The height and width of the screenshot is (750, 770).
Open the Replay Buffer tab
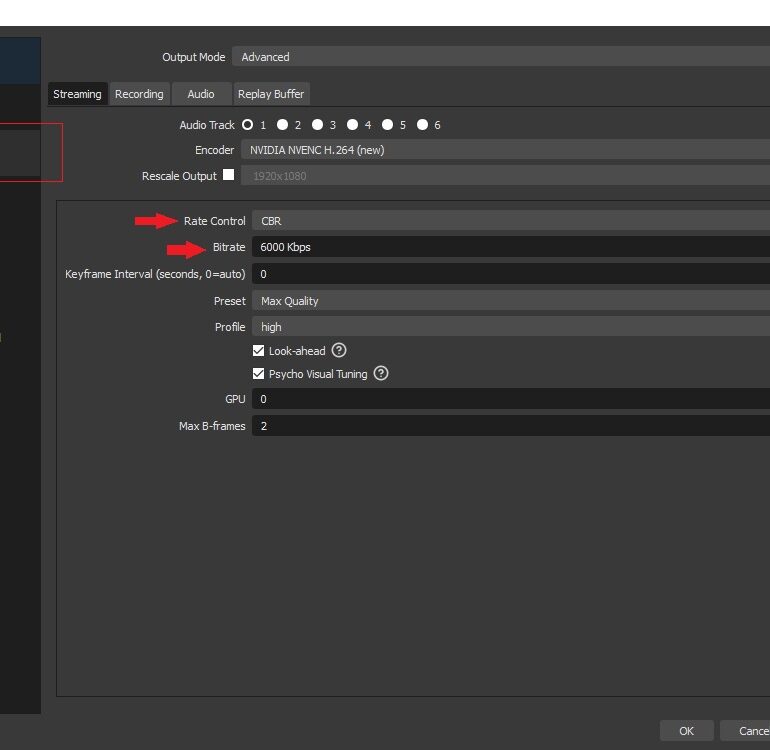click(x=271, y=94)
